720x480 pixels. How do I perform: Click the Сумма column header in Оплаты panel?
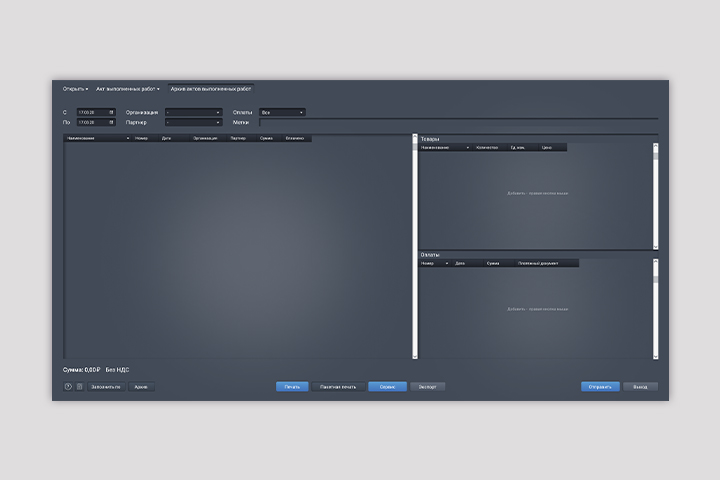point(498,263)
